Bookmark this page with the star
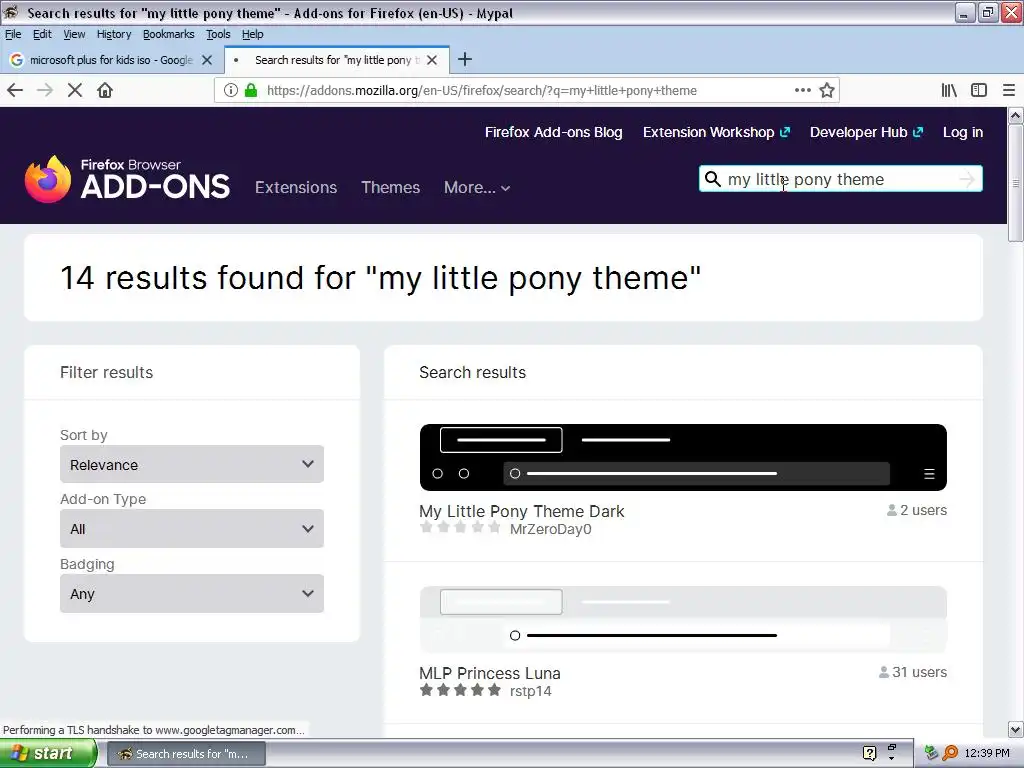This screenshot has width=1024, height=768. pyautogui.click(x=827, y=90)
